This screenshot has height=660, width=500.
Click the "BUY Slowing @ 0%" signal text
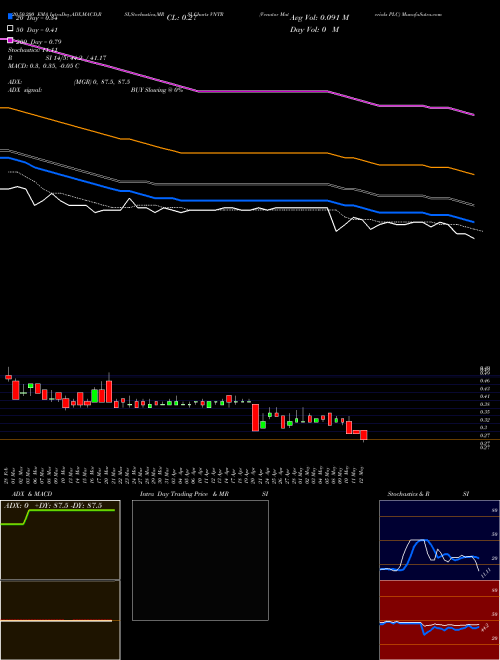tap(157, 90)
